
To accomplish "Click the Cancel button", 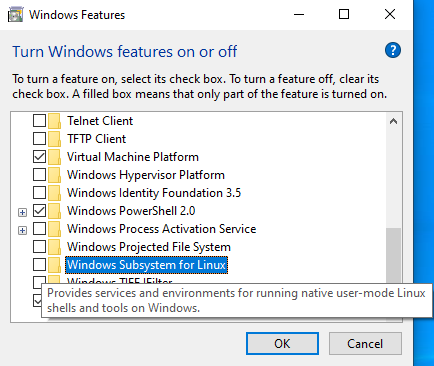I will point(365,343).
